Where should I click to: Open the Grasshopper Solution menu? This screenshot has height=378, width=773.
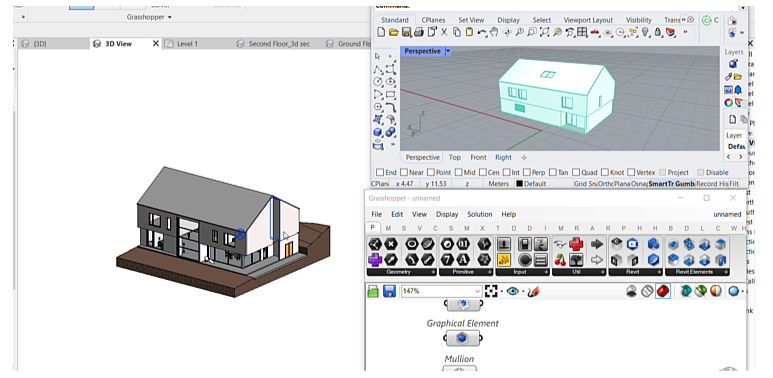[480, 214]
